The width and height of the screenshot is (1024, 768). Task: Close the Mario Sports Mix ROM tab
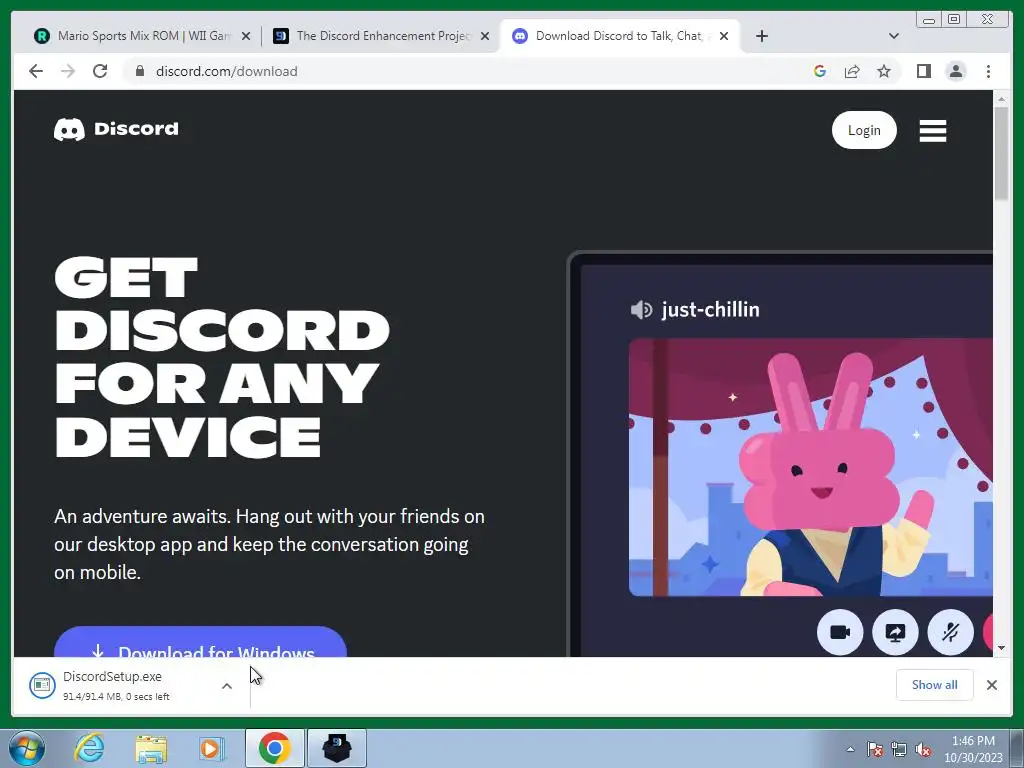246,36
